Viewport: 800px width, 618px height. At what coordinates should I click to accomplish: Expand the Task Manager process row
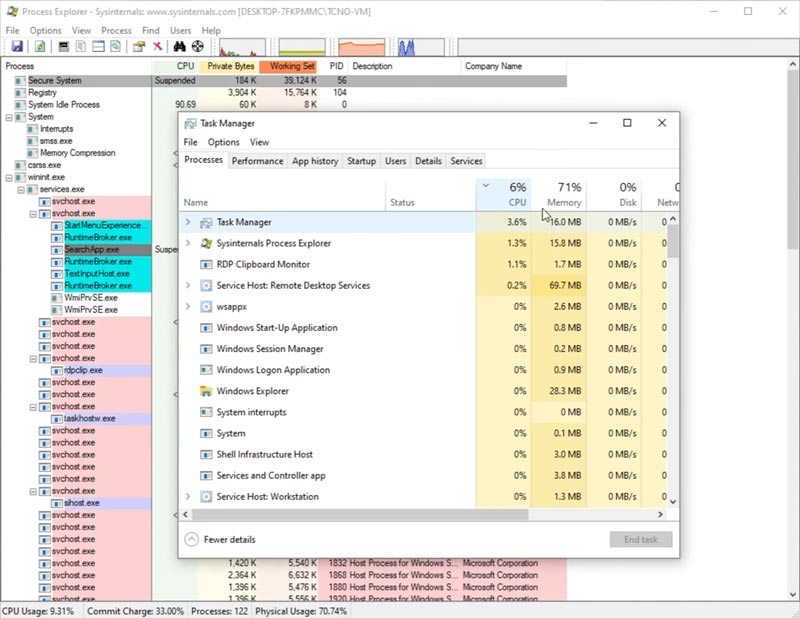click(188, 222)
